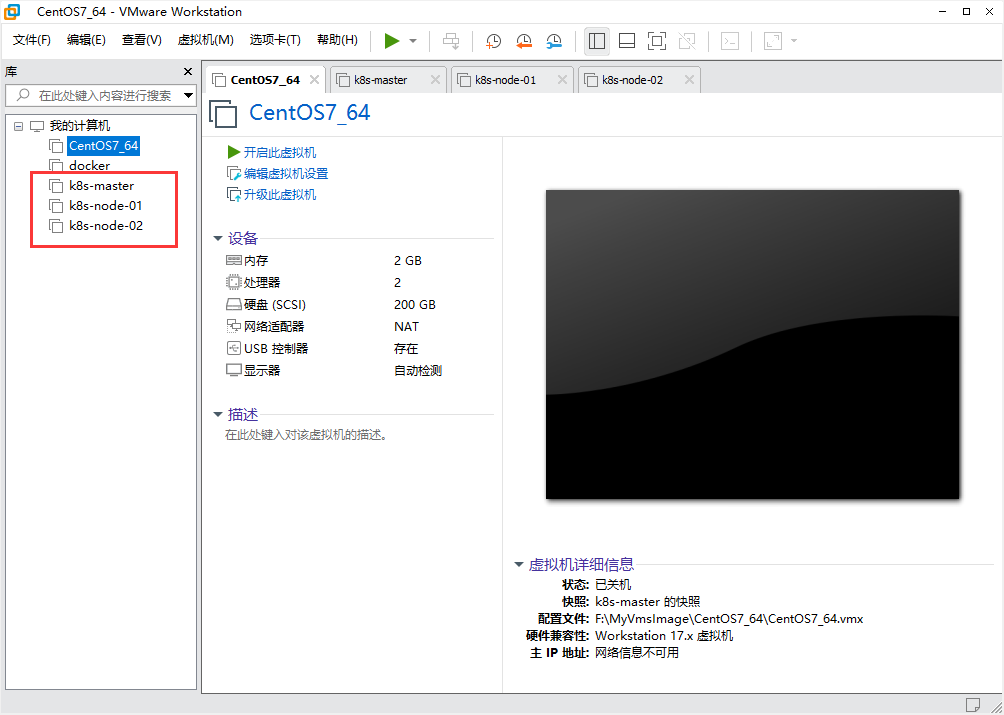This screenshot has height=715, width=1004.
Task: Enter full screen mode icon
Action: (656, 41)
